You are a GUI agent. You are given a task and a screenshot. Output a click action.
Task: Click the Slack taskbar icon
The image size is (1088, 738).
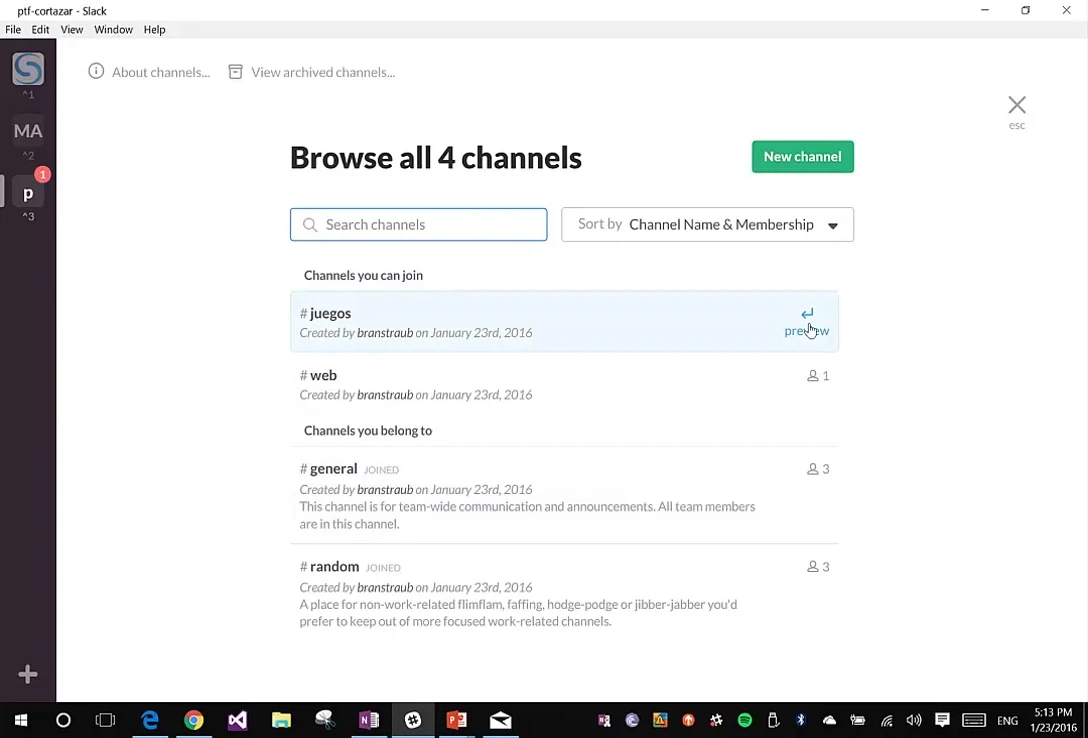[x=413, y=720]
